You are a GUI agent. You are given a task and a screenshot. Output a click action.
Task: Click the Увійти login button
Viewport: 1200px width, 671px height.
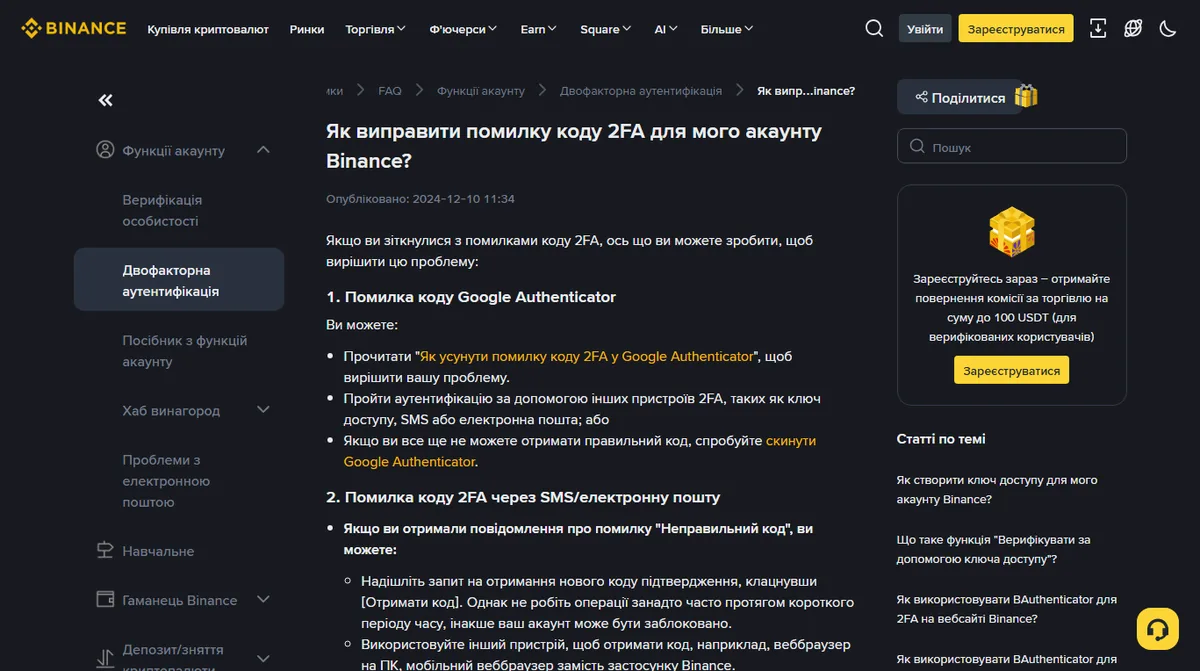pos(925,29)
